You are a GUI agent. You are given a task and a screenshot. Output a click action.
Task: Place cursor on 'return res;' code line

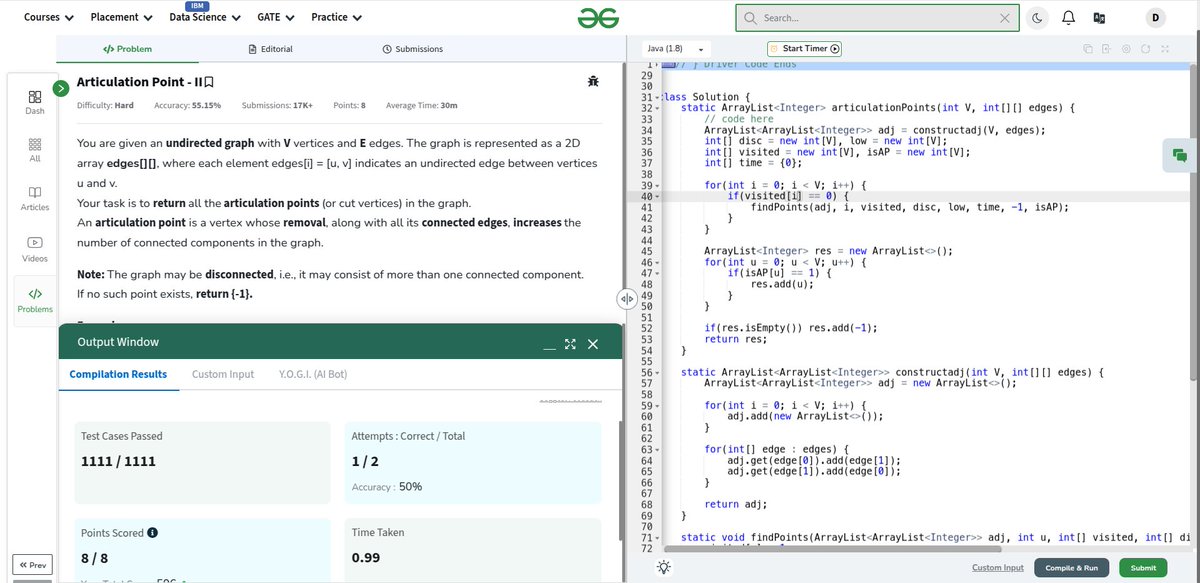[x=735, y=339]
